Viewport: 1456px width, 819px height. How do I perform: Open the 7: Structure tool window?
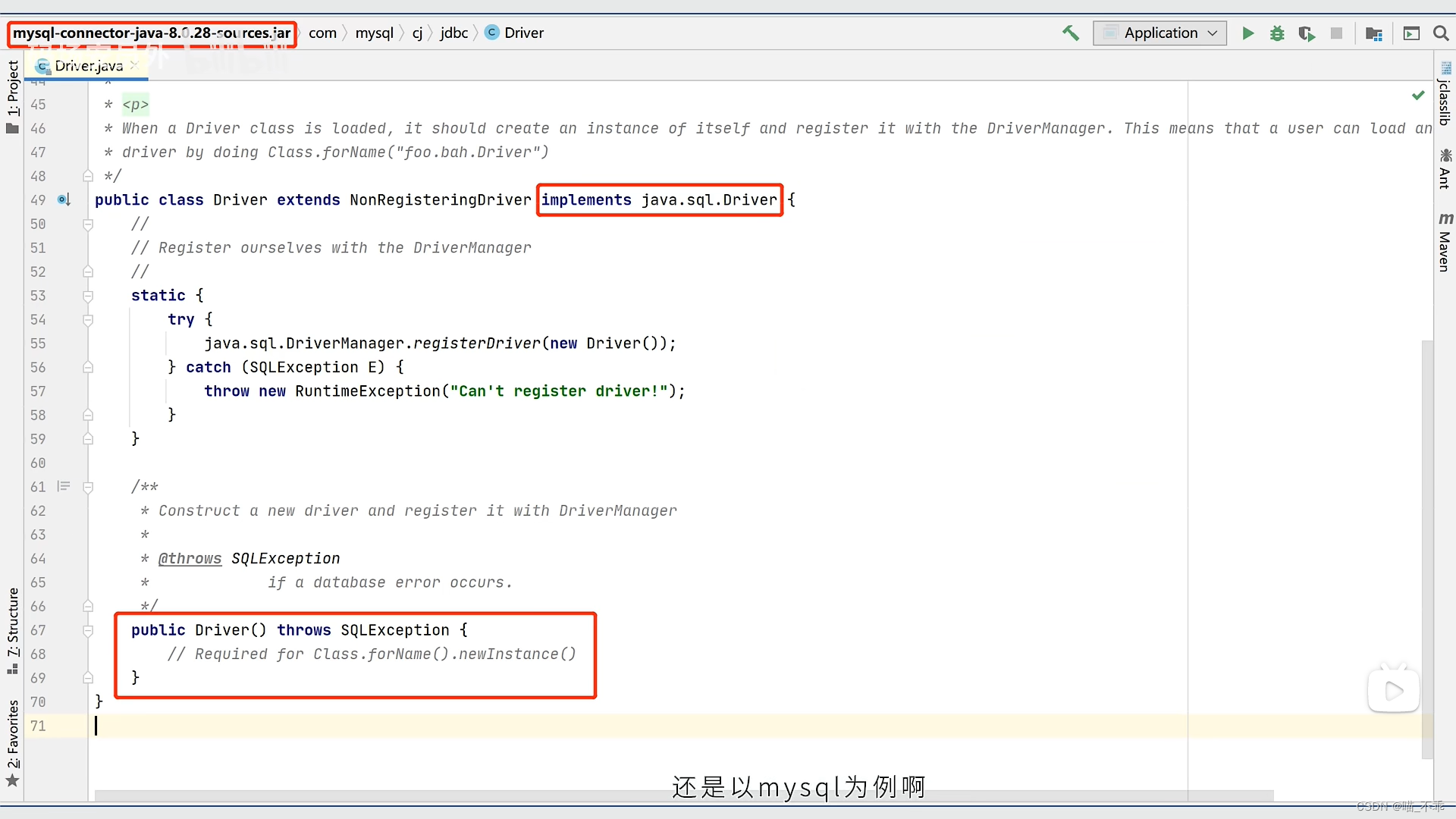coord(12,629)
